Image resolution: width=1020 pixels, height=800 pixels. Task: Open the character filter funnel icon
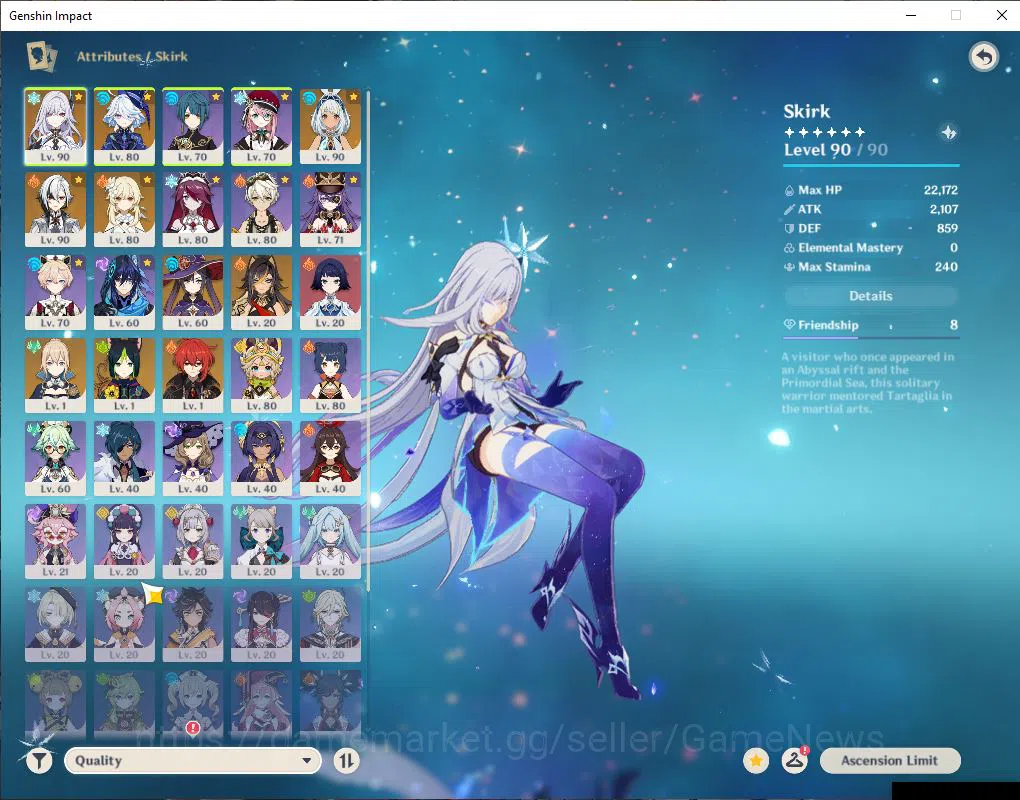[x=39, y=760]
